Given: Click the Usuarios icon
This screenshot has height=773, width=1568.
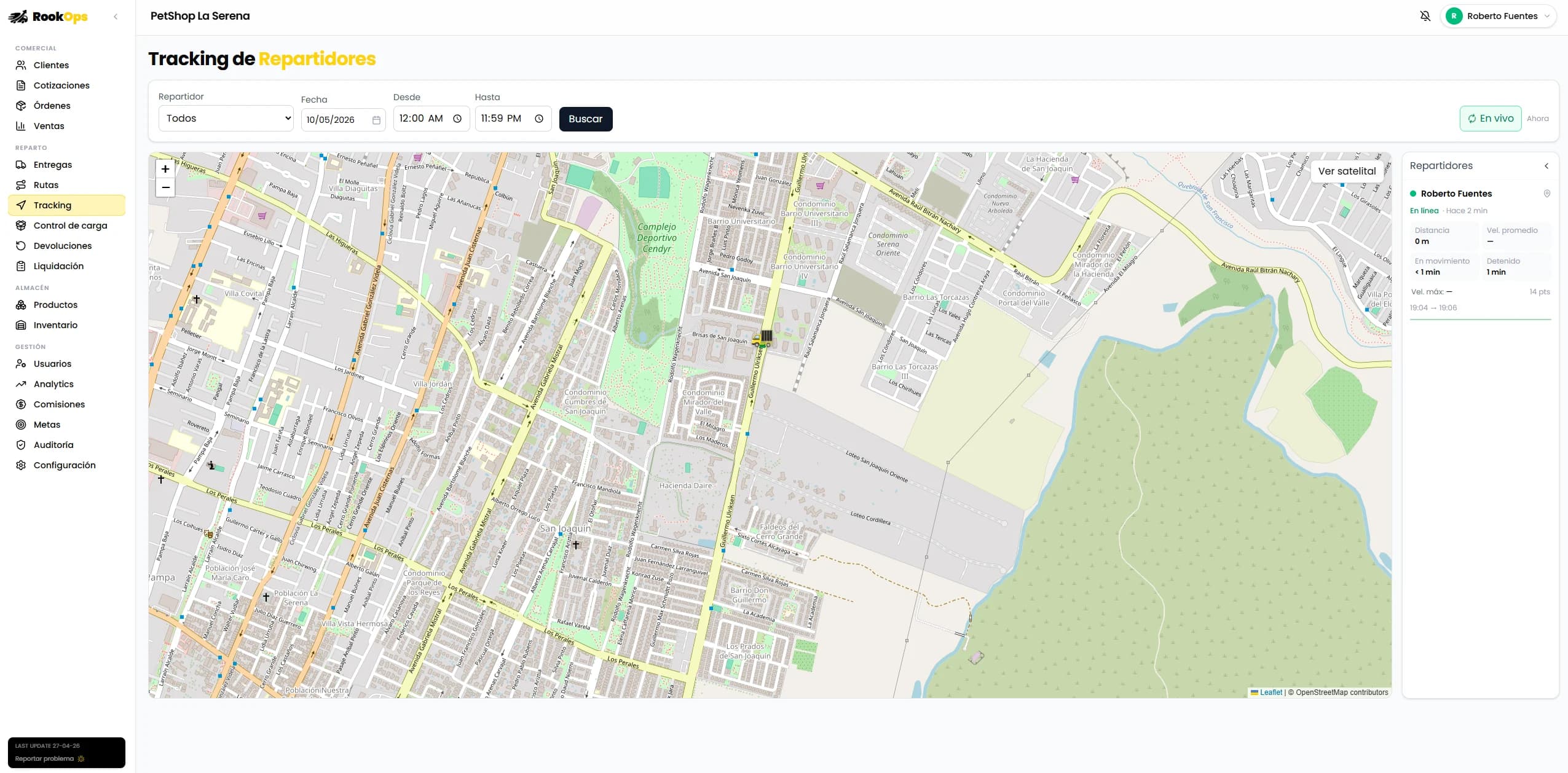Looking at the screenshot, I should pyautogui.click(x=21, y=364).
